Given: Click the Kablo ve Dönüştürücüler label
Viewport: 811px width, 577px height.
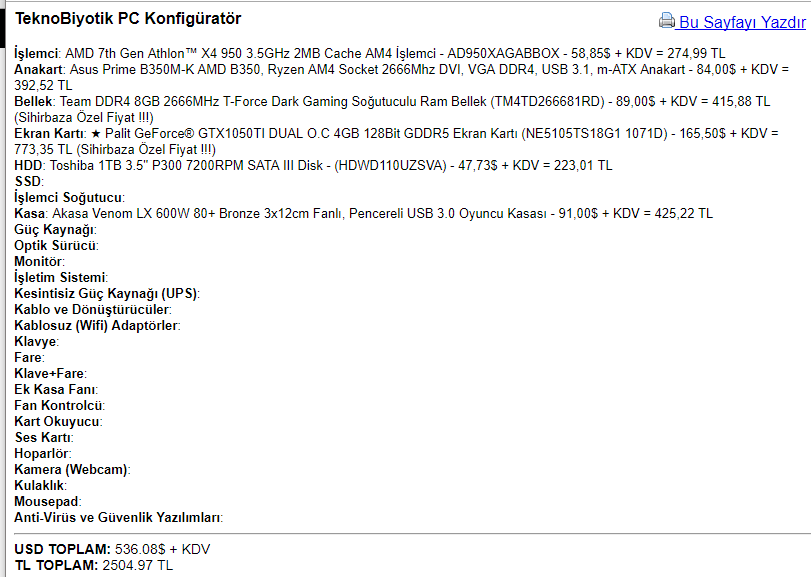Looking at the screenshot, I should 93,310.
